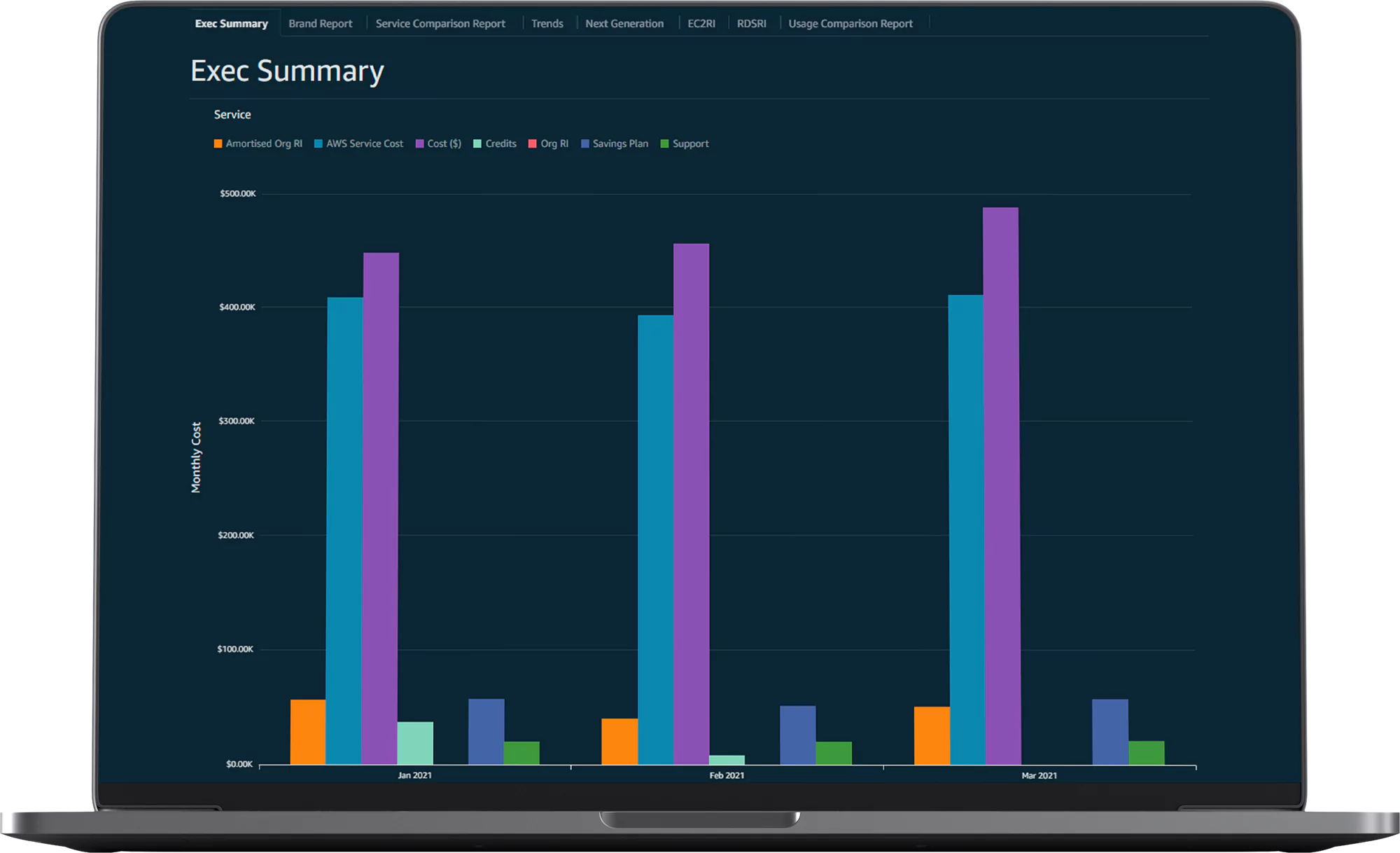Open the Next Generation tab

(x=624, y=24)
